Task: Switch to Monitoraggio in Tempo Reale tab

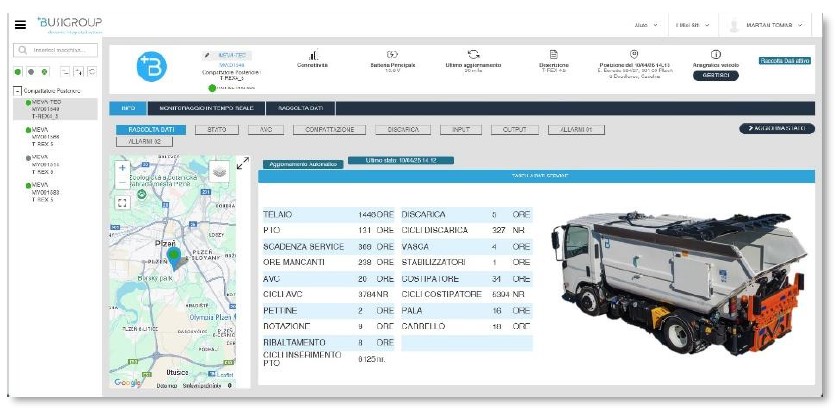Action: click(201, 108)
